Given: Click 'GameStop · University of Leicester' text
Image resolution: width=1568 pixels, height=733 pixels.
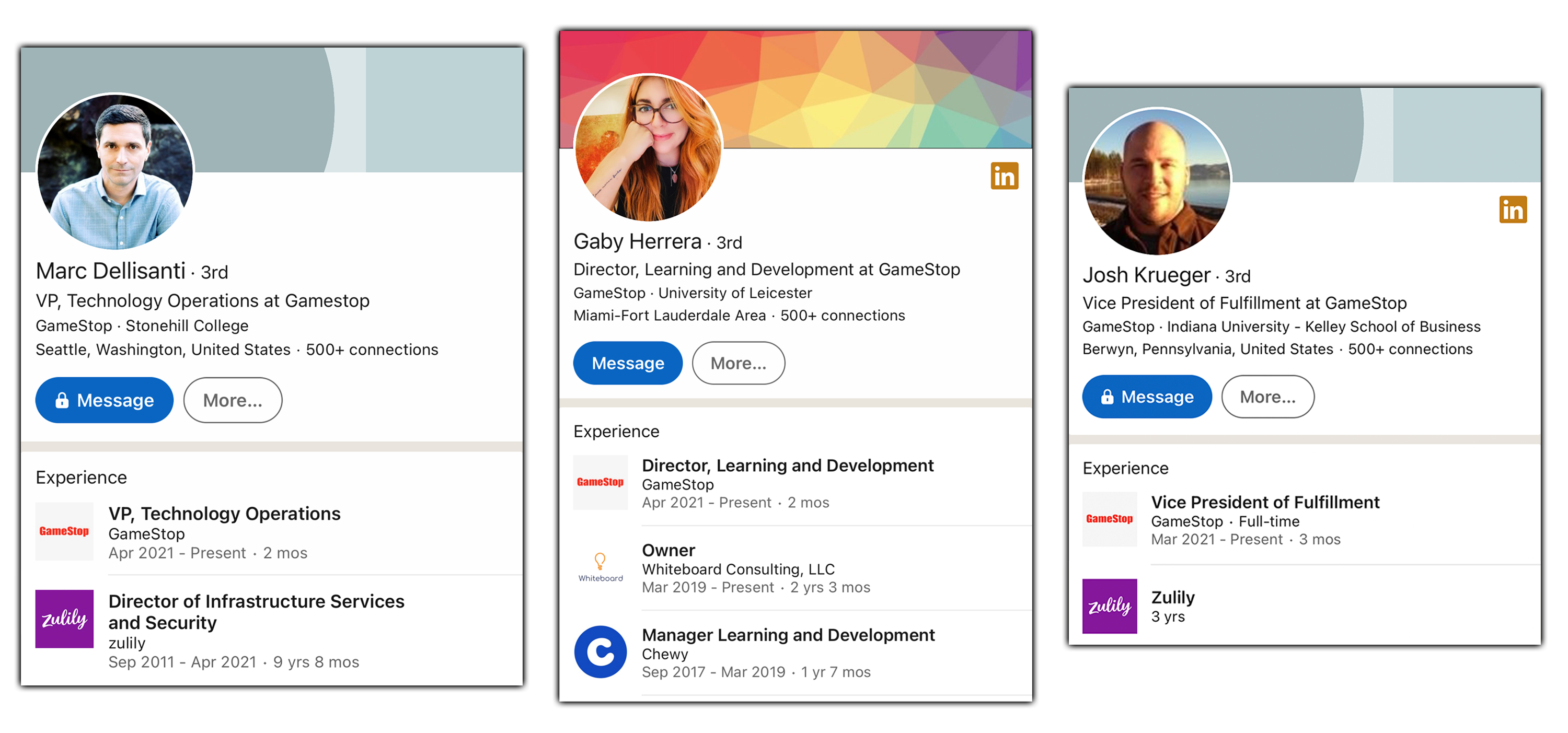Looking at the screenshot, I should pos(693,293).
